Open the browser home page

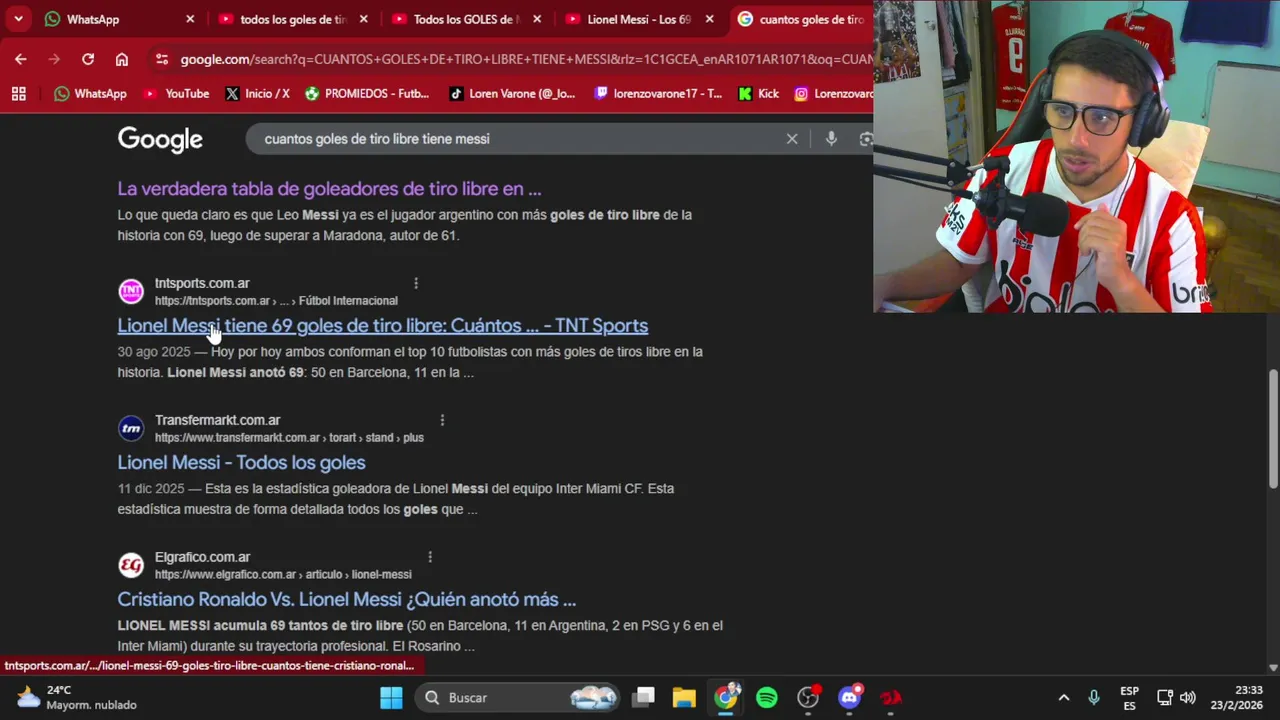(x=122, y=59)
